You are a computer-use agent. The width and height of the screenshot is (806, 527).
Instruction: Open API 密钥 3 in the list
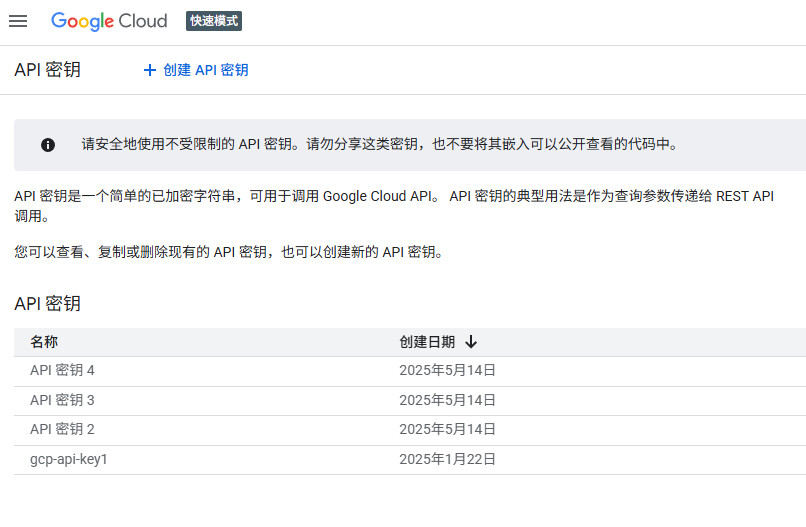coord(62,400)
